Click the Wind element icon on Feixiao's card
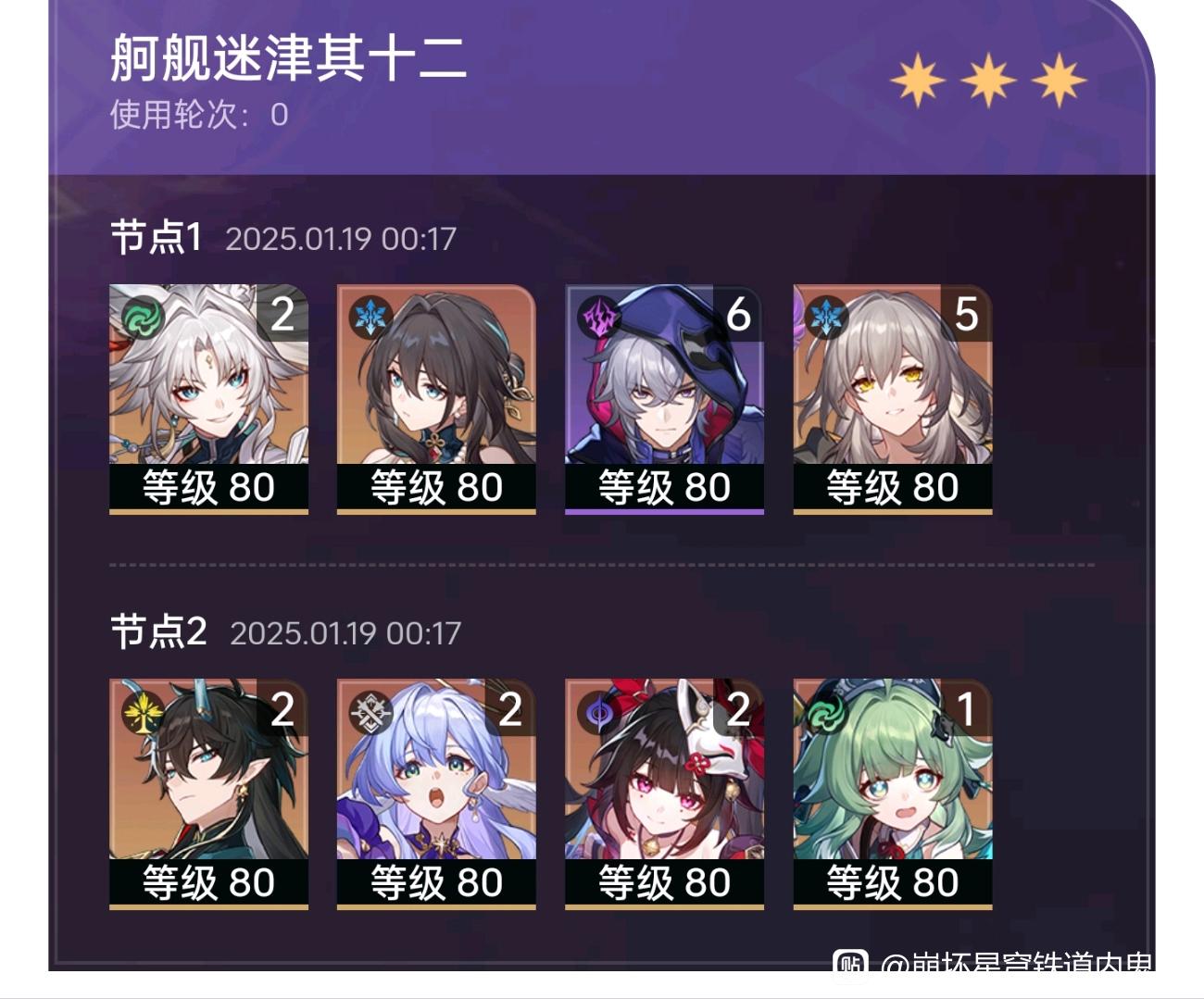The width and height of the screenshot is (1204, 999). (143, 318)
